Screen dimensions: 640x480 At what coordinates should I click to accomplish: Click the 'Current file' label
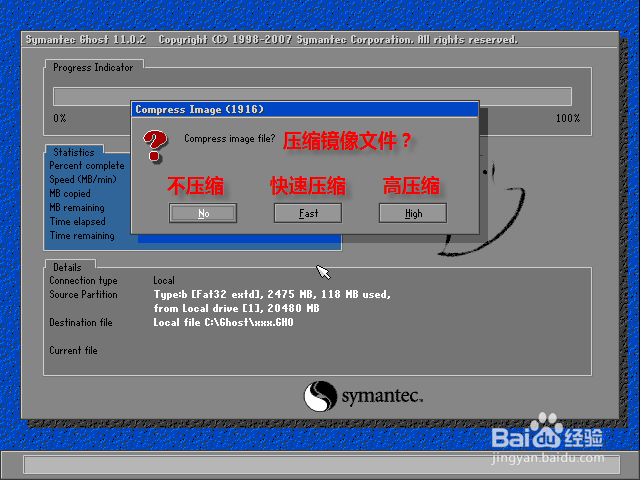[x=73, y=350]
